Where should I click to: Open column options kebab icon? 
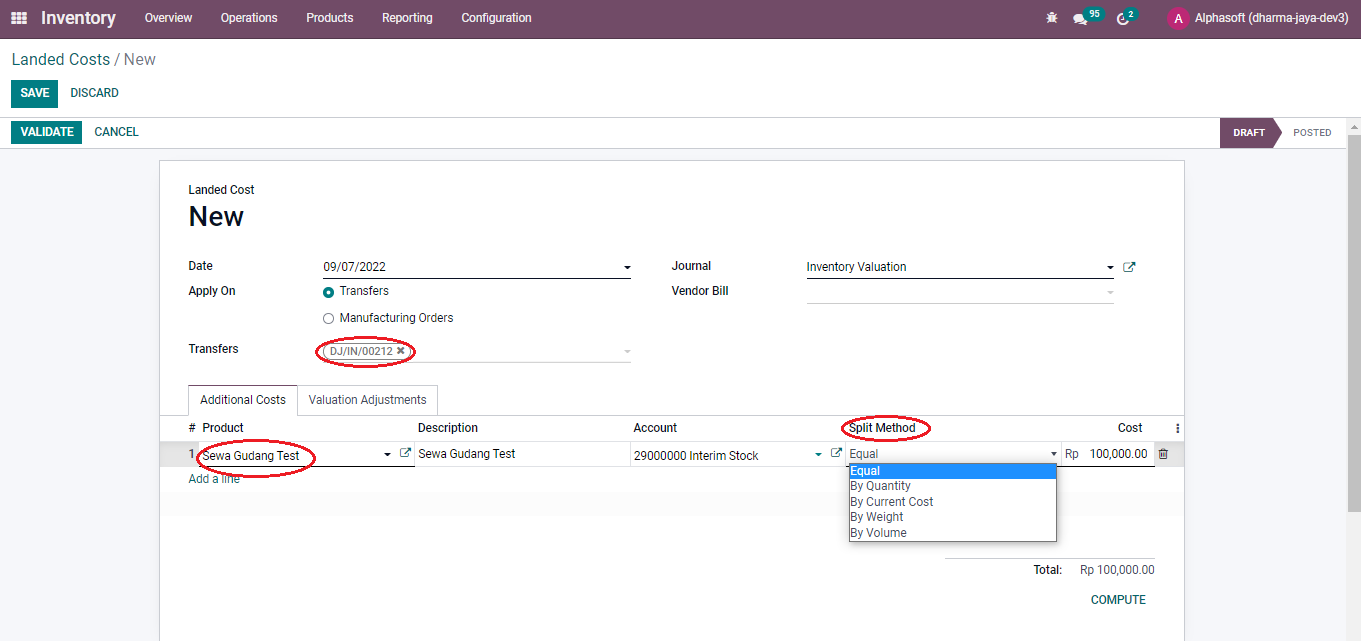(x=1177, y=428)
